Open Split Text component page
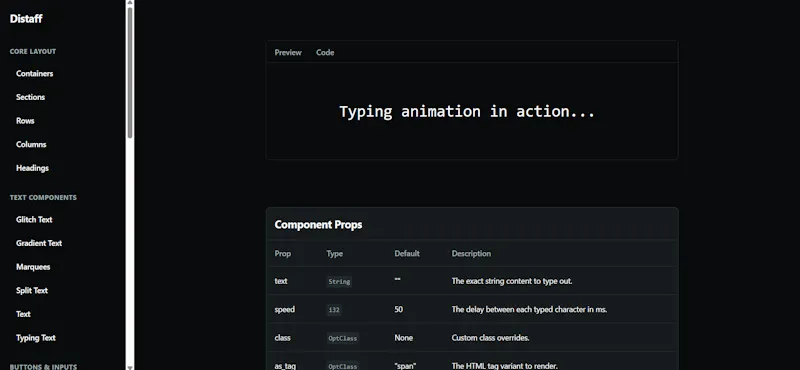The height and width of the screenshot is (370, 800). [32, 290]
